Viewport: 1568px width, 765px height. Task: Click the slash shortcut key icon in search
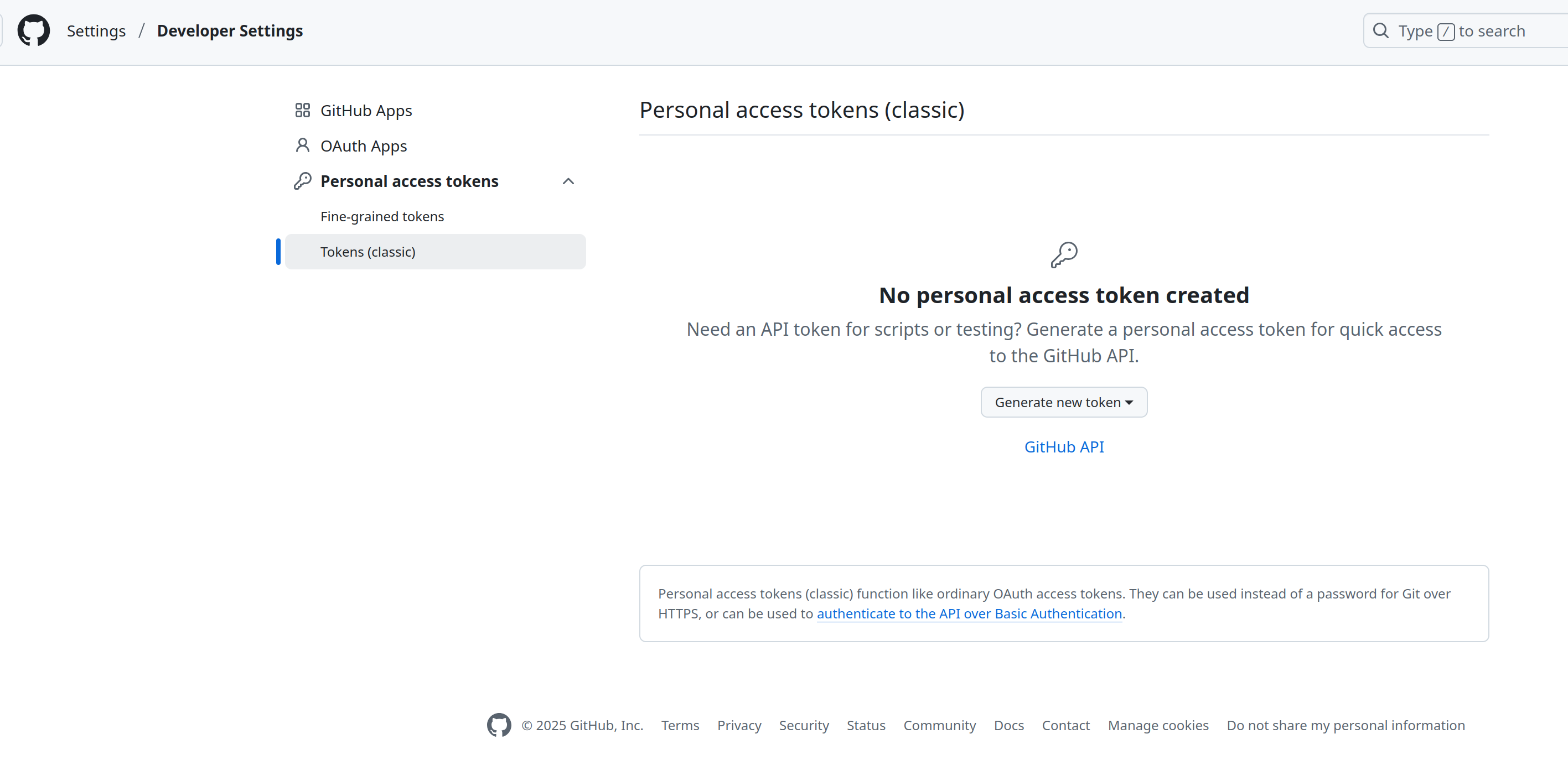(1446, 31)
